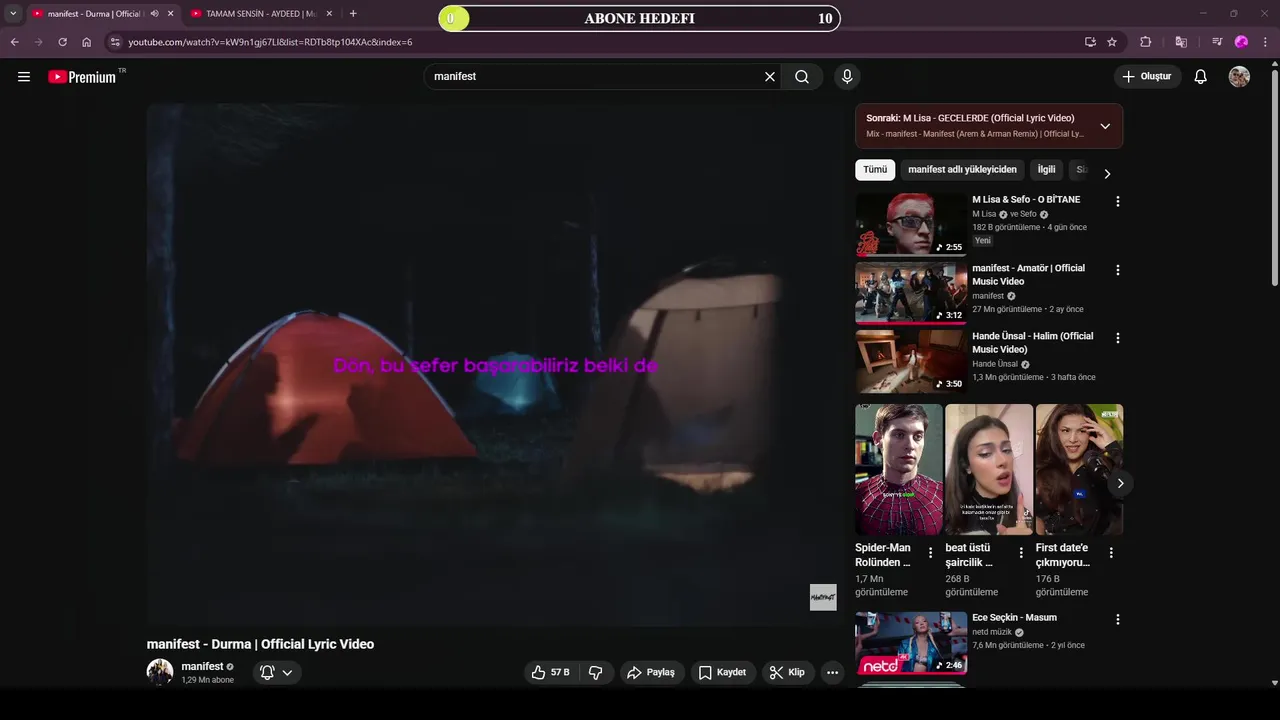Share the video via Paylaş
The width and height of the screenshot is (1280, 720).
pos(652,672)
